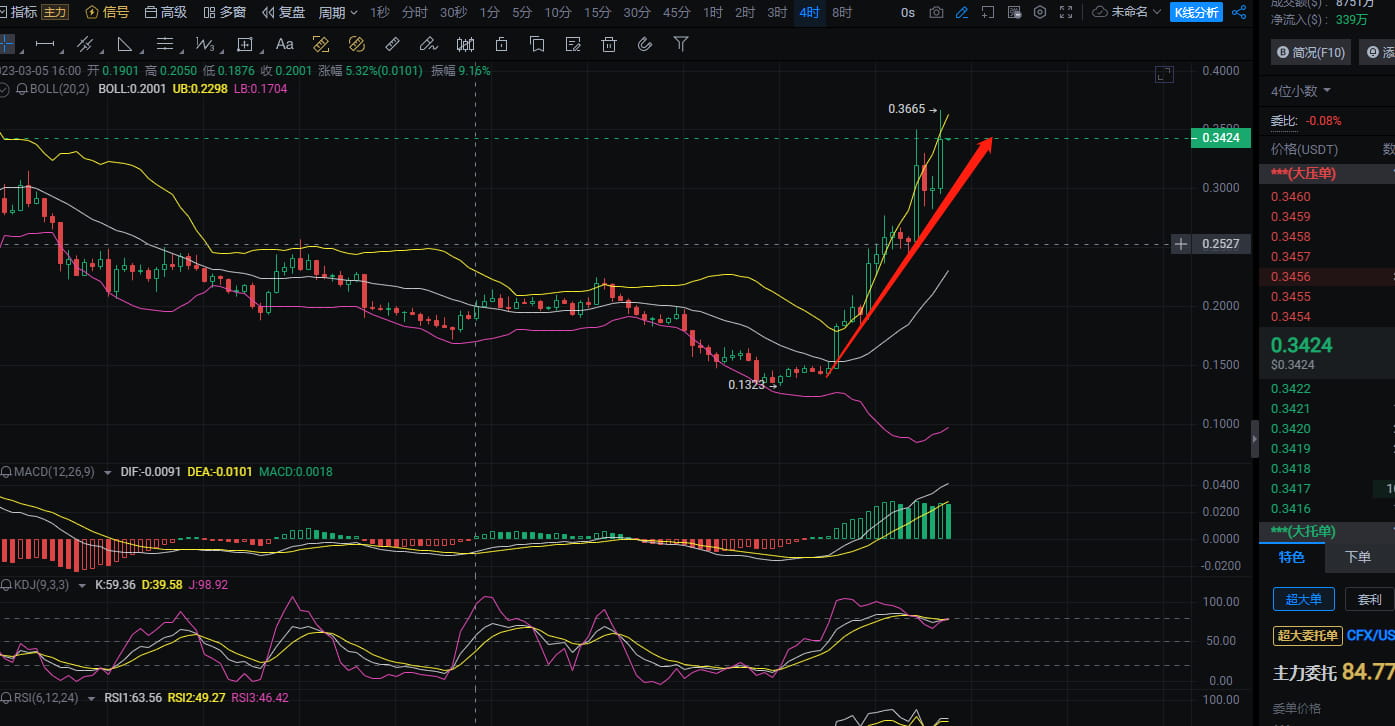Open the 4位小数 decimal dropdown
Image resolution: width=1395 pixels, height=726 pixels.
tap(1301, 91)
